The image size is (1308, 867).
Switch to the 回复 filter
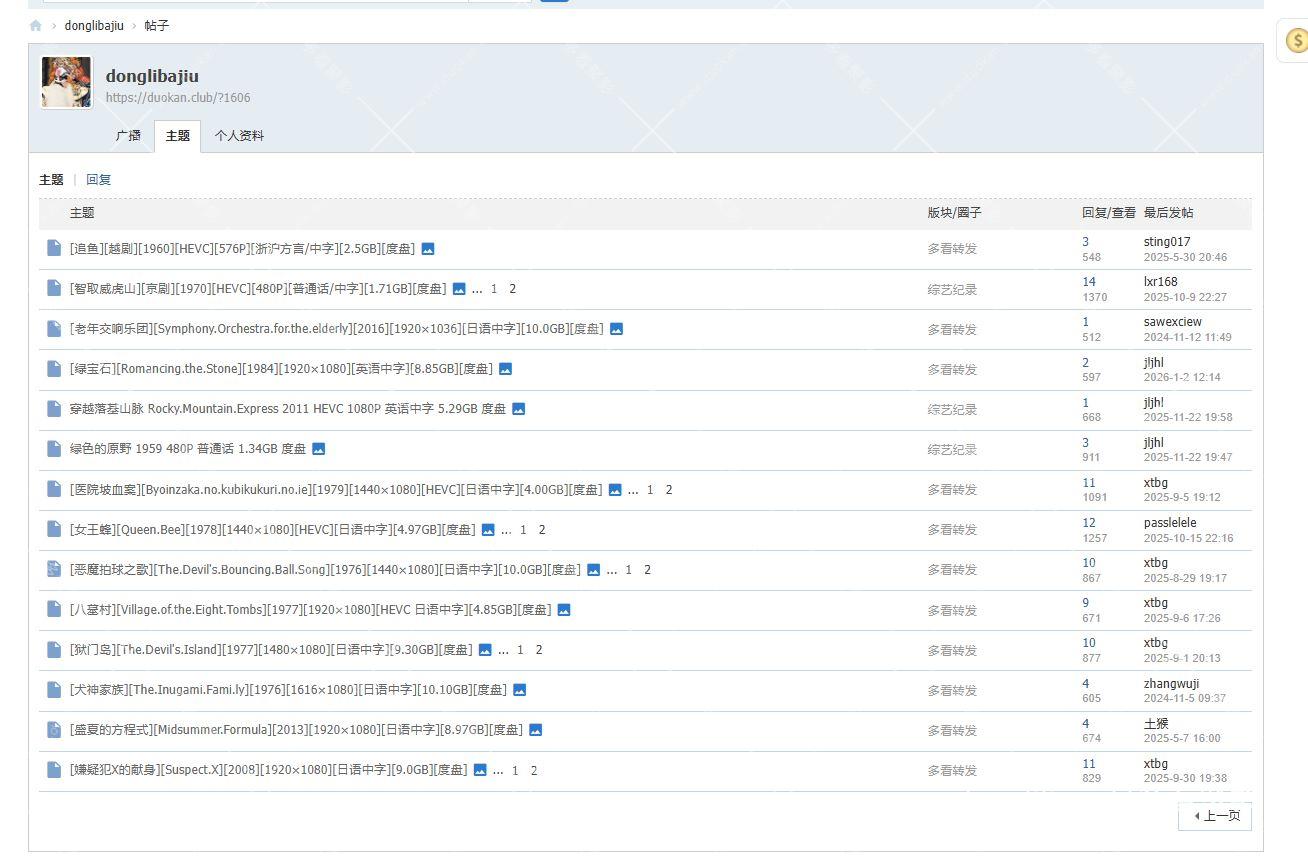click(98, 180)
